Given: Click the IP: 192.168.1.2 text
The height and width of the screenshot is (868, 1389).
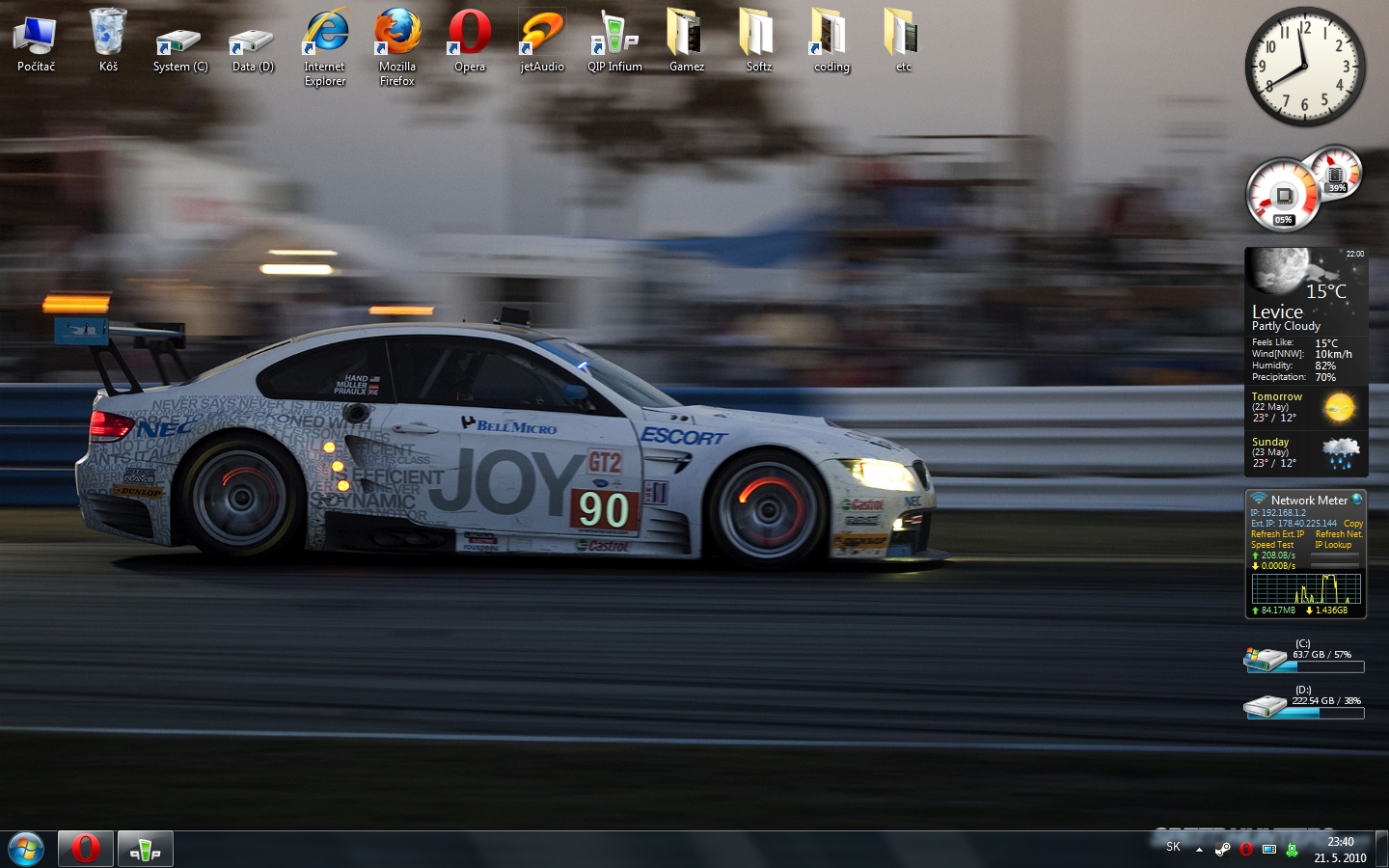Looking at the screenshot, I should (1278, 513).
